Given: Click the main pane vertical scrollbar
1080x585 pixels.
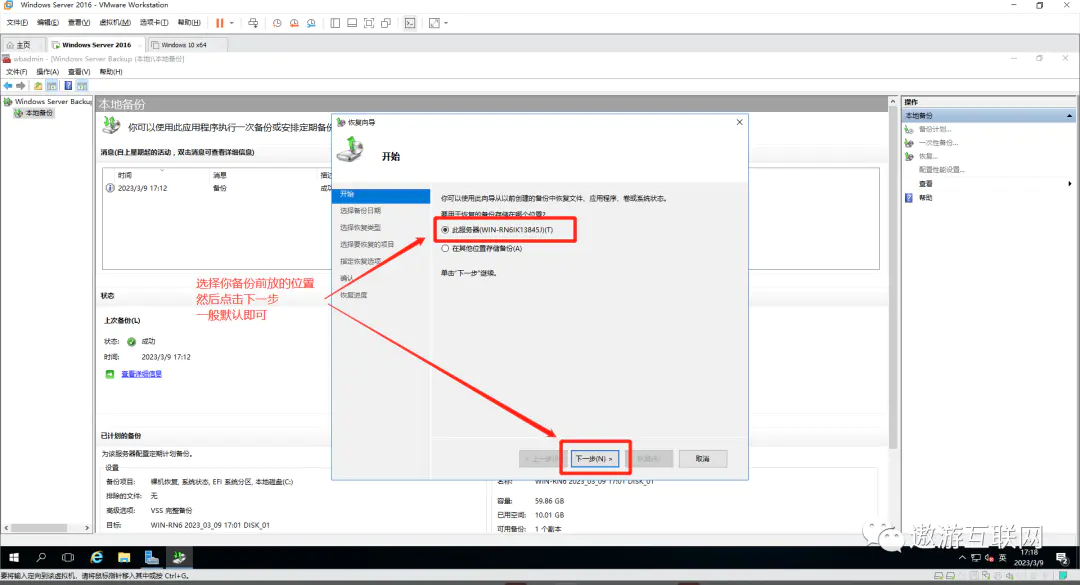Looking at the screenshot, I should [x=893, y=276].
